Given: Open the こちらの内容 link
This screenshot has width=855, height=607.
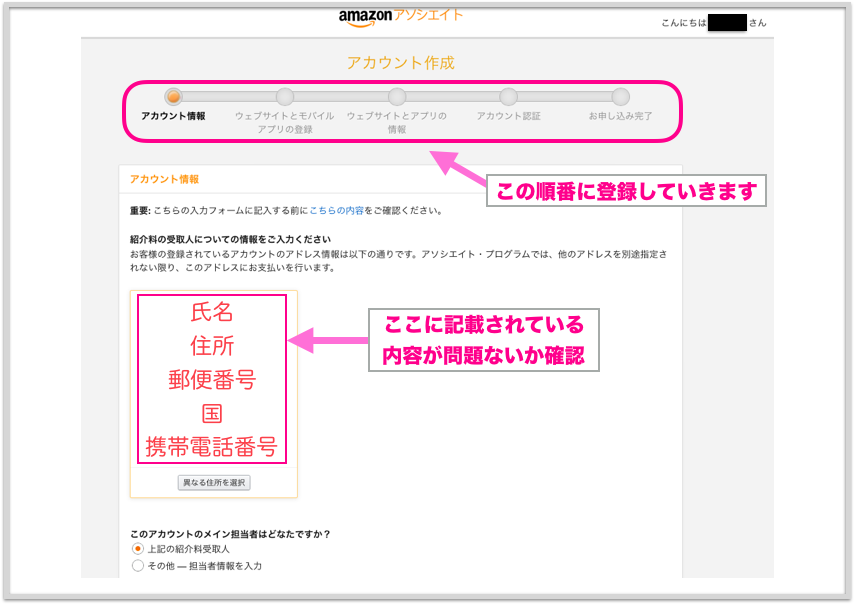Looking at the screenshot, I should (336, 211).
